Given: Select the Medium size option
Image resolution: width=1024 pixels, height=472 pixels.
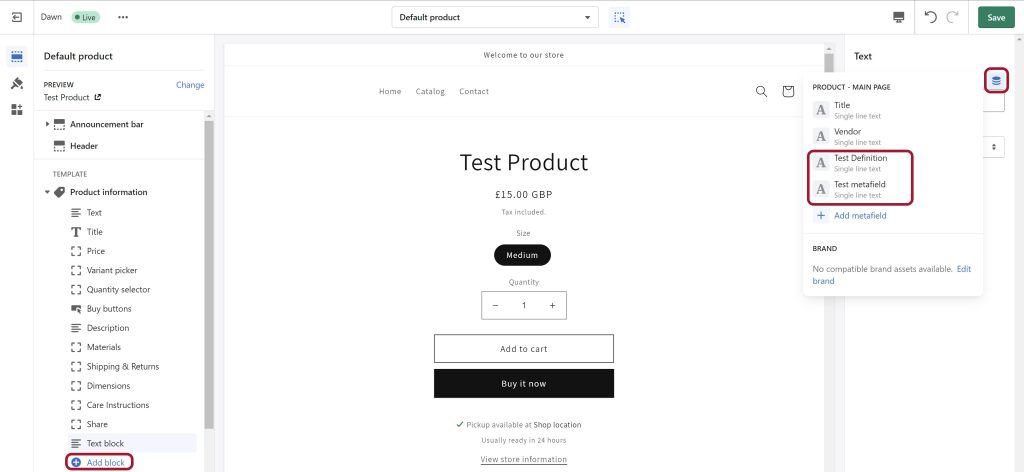Looking at the screenshot, I should pos(522,255).
